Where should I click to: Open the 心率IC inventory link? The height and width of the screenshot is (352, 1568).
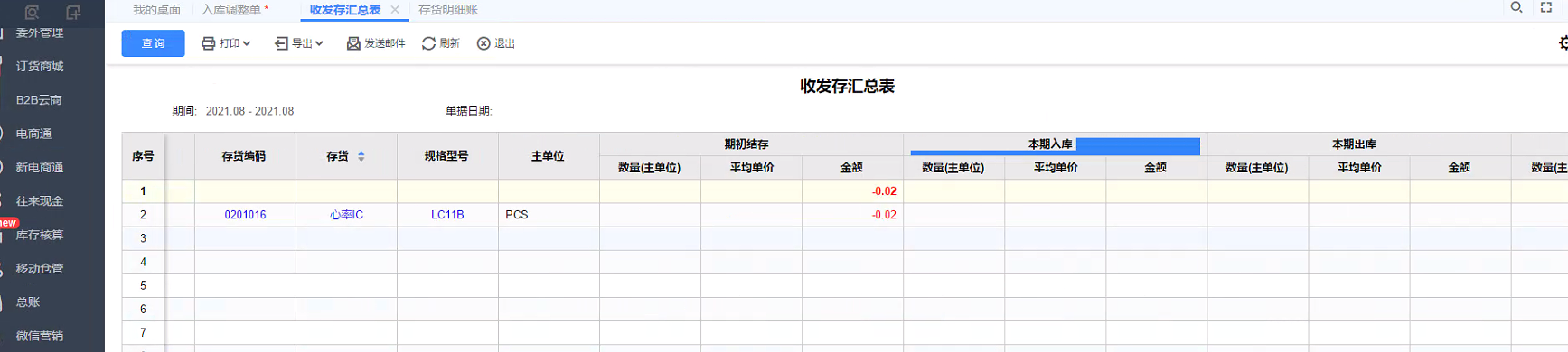pos(346,215)
